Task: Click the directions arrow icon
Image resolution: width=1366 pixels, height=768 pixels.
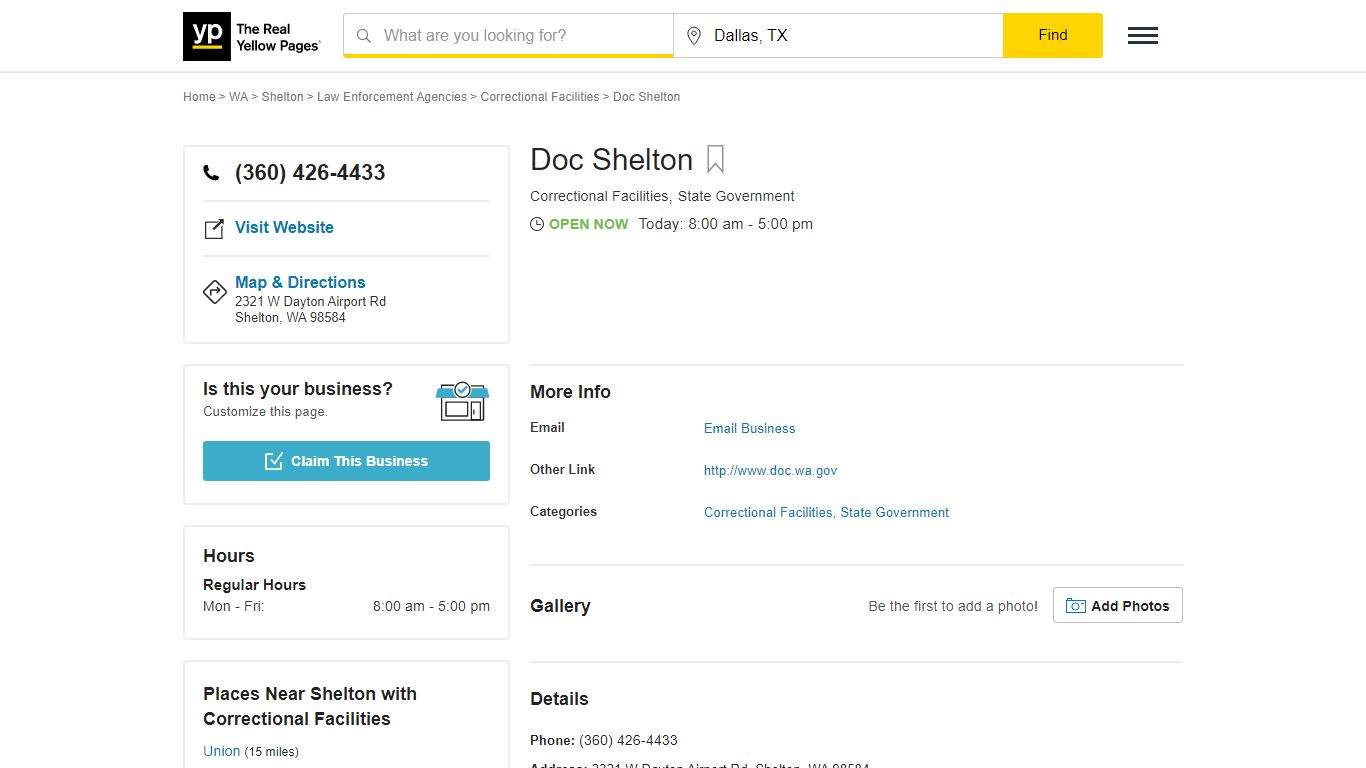Action: point(215,292)
